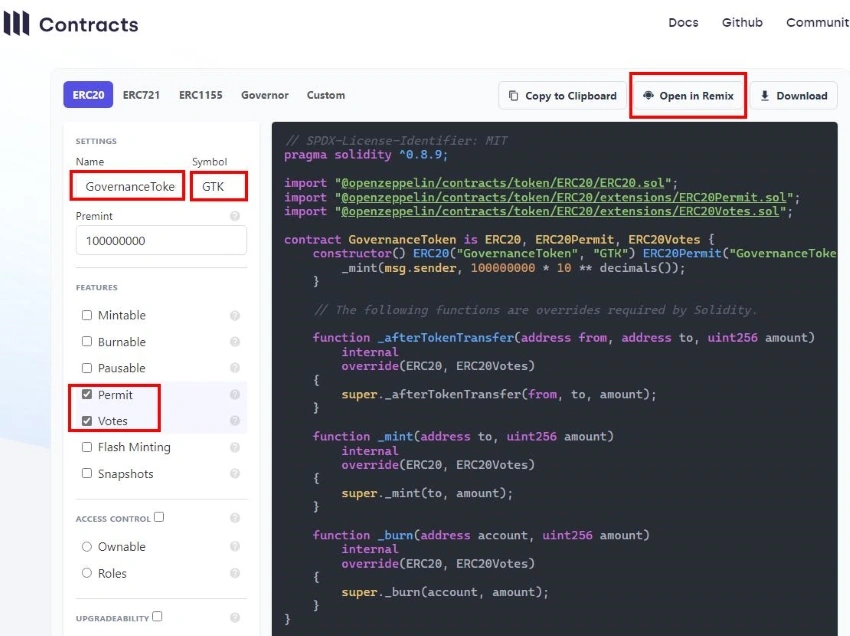The height and width of the screenshot is (636, 850).
Task: Switch to the Governor tab
Action: (x=265, y=95)
